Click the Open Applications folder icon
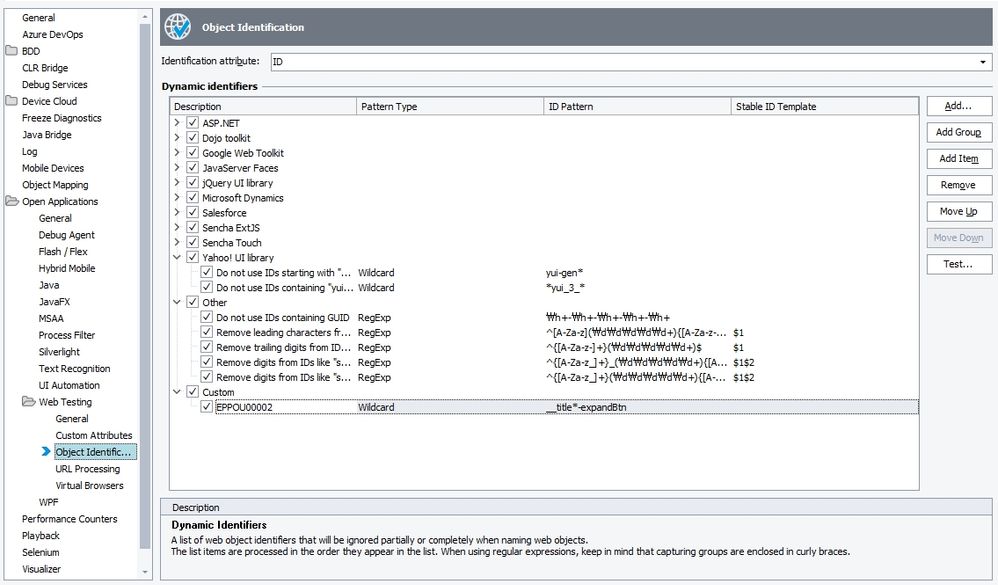The width and height of the screenshot is (998, 585). (x=12, y=201)
